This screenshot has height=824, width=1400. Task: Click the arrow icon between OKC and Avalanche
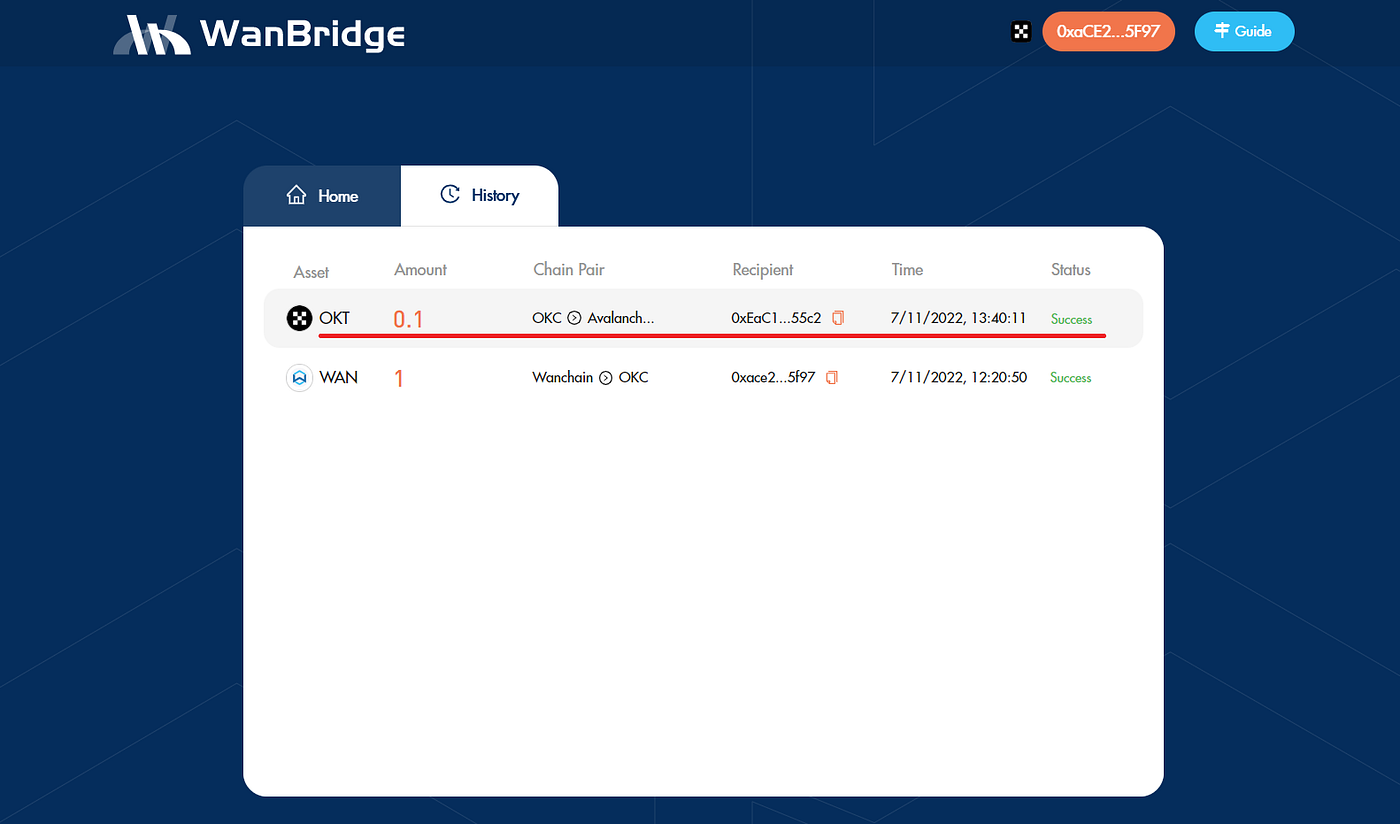574,319
